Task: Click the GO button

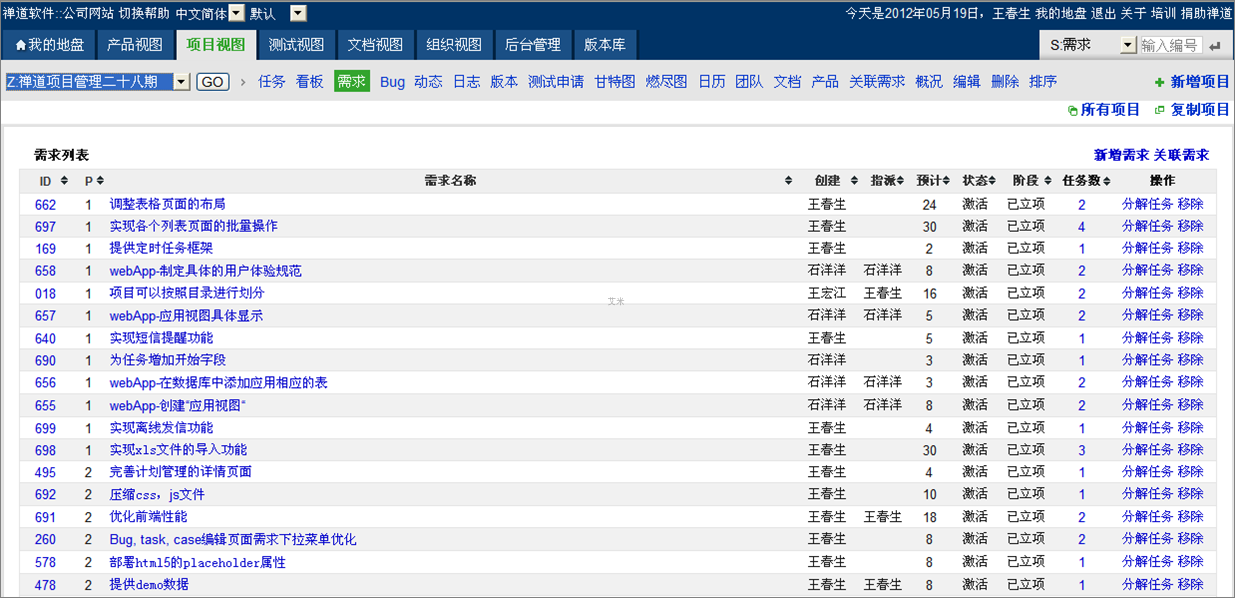Action: pos(213,82)
